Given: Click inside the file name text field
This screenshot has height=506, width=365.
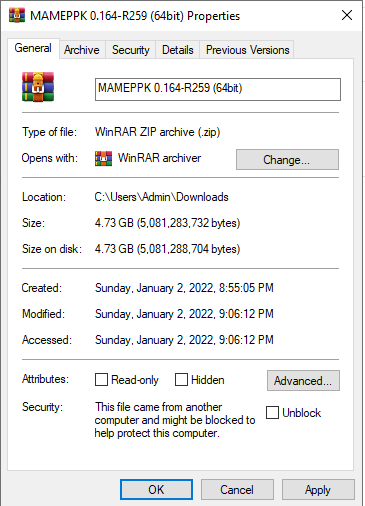Looking at the screenshot, I should coord(218,89).
